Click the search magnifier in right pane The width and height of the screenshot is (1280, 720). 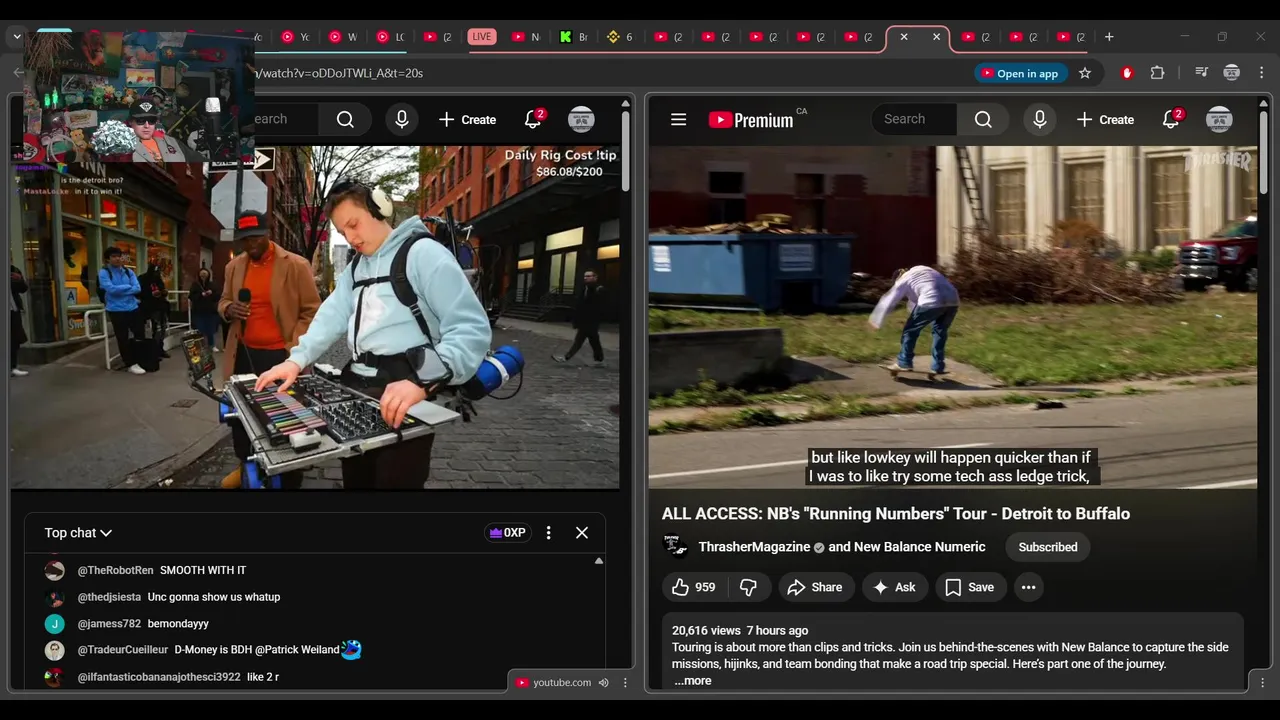983,120
